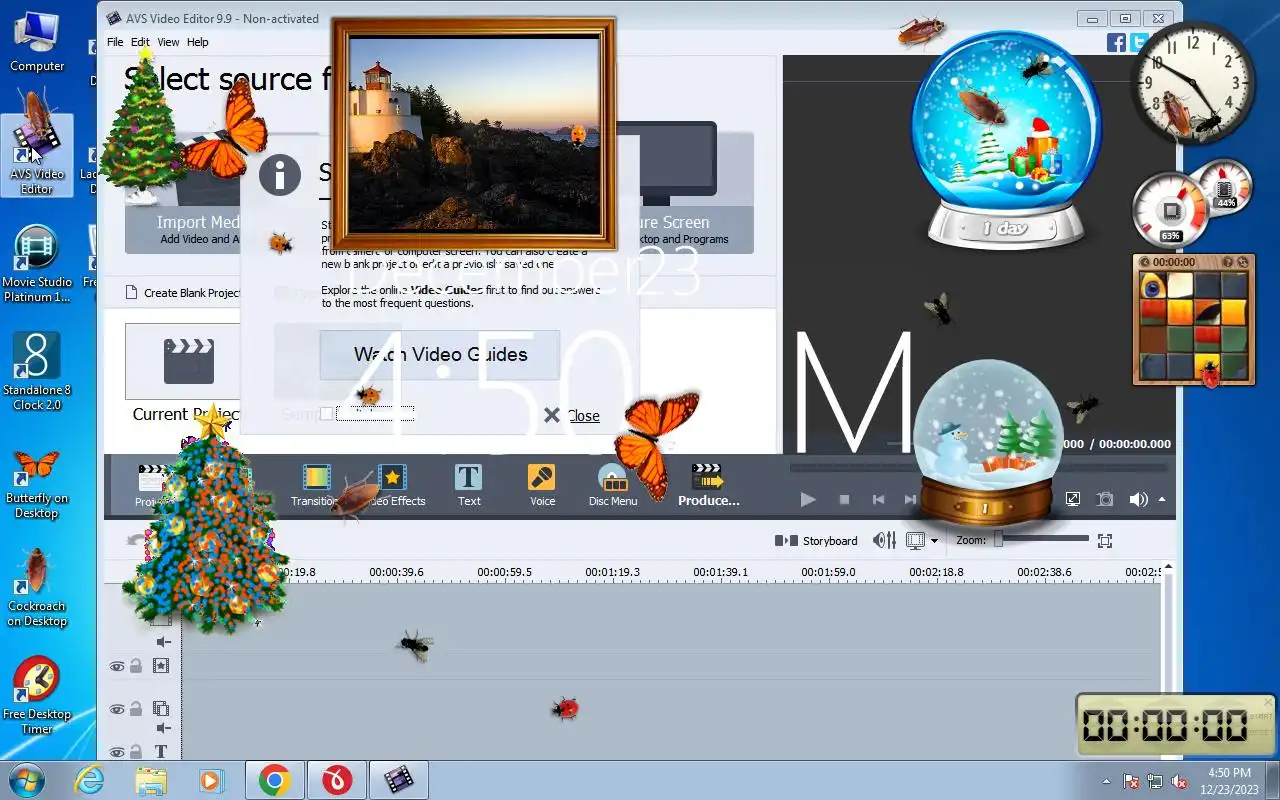Open the Disc Menu section
The image size is (1280, 800).
tap(612, 485)
